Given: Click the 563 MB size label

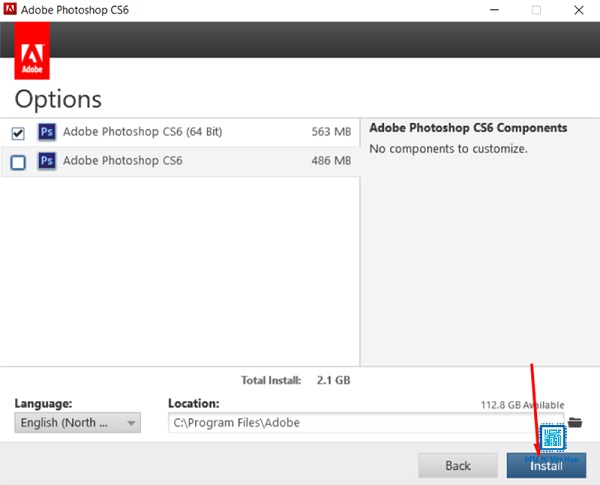Looking at the screenshot, I should 331,132.
